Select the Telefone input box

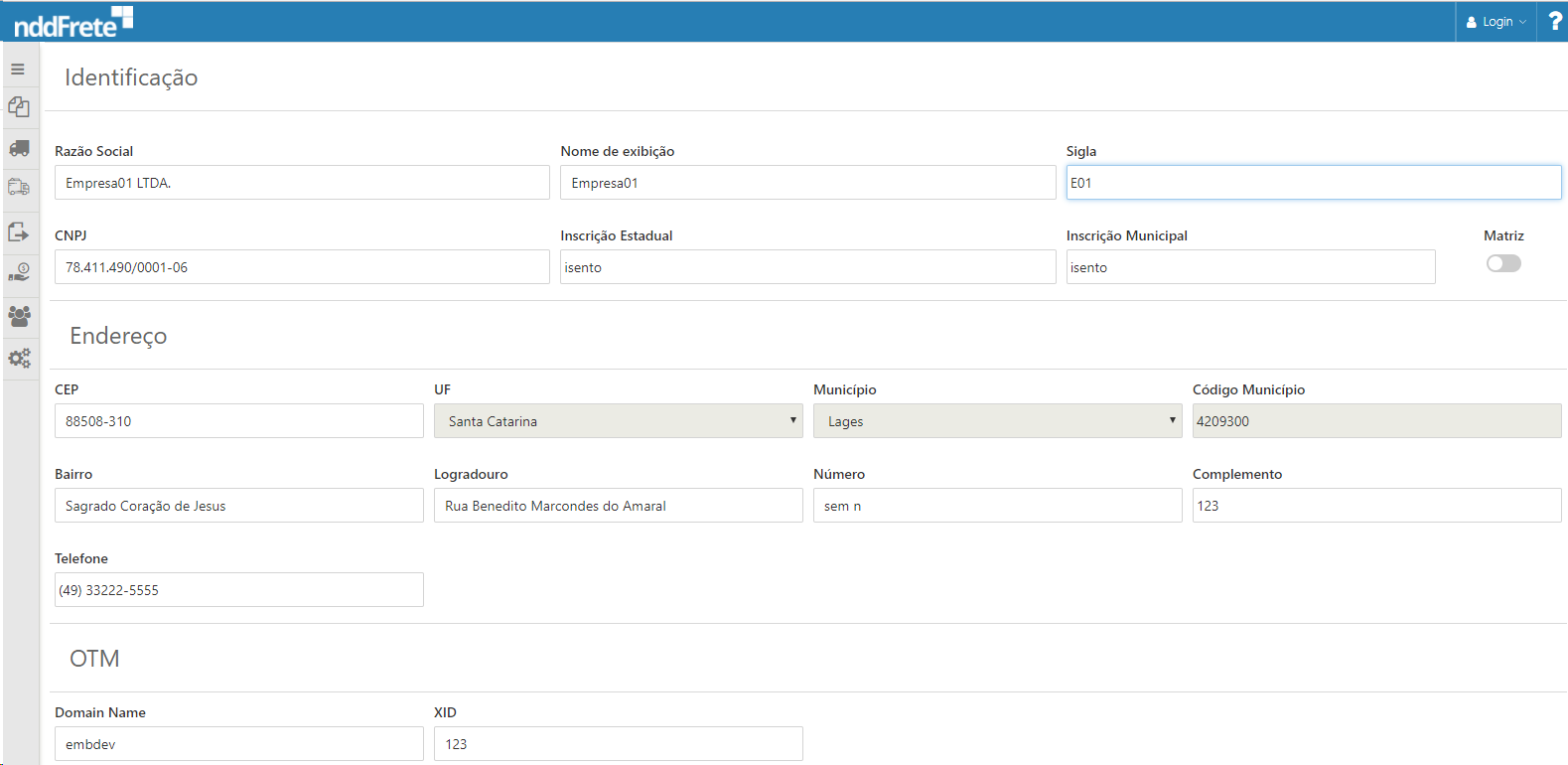238,590
